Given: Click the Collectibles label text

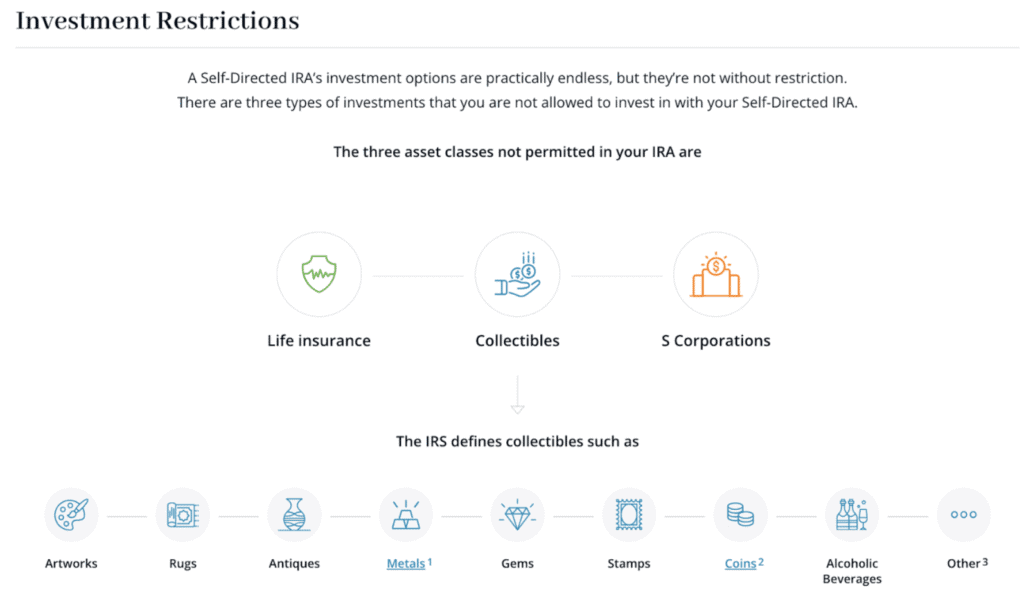Looking at the screenshot, I should [x=517, y=341].
